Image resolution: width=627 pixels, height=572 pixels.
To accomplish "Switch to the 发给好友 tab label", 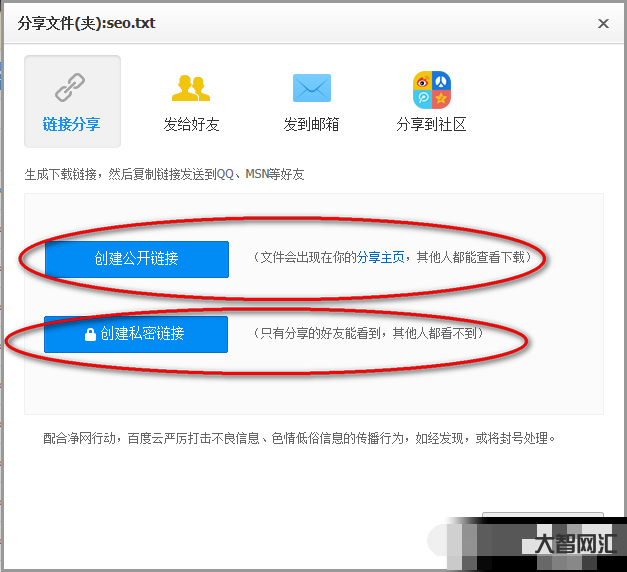I will tap(191, 125).
